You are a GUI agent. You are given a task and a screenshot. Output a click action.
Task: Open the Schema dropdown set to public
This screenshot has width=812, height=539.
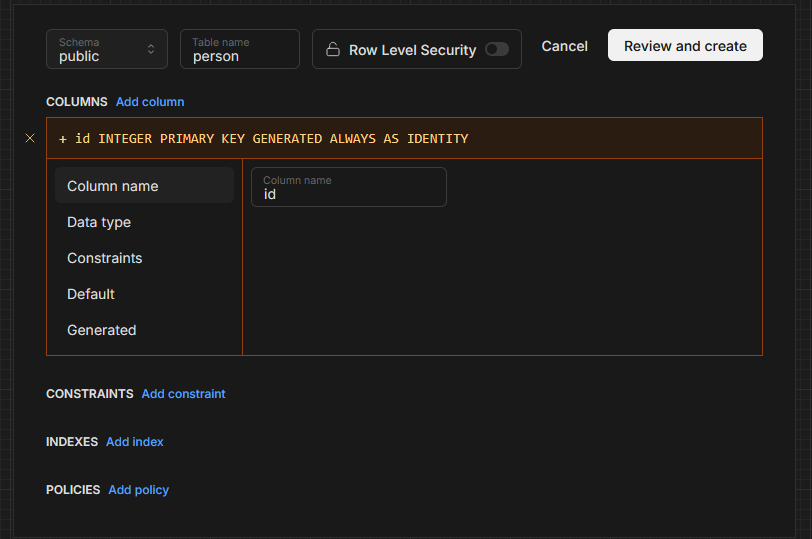click(x=107, y=49)
